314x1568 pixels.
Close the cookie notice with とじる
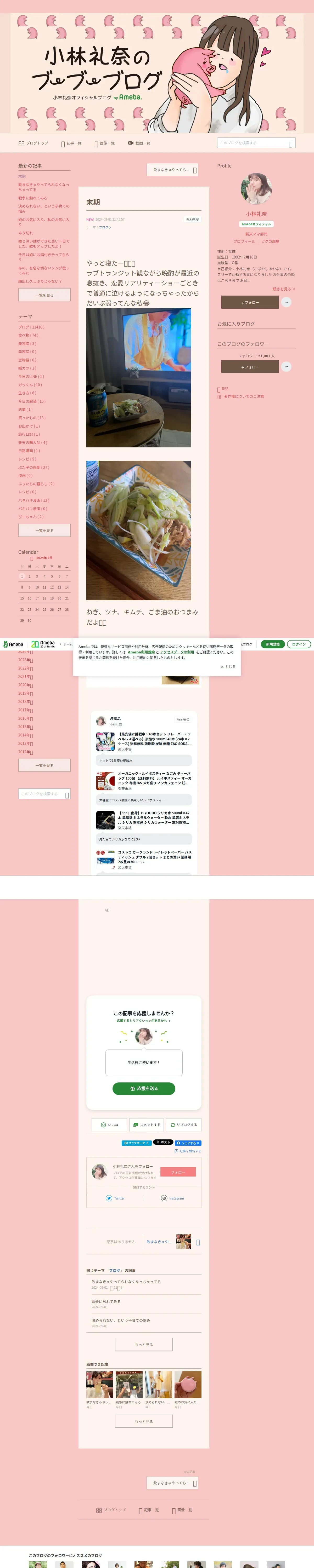228,666
